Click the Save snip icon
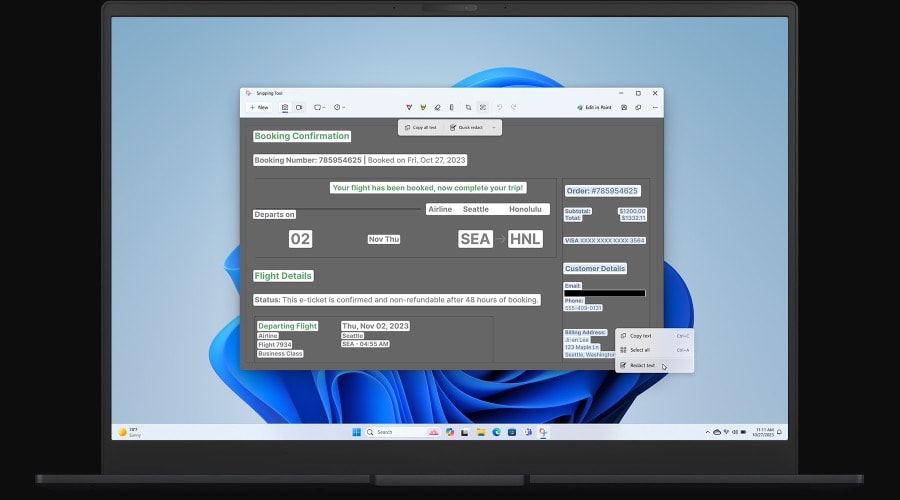 coord(624,107)
